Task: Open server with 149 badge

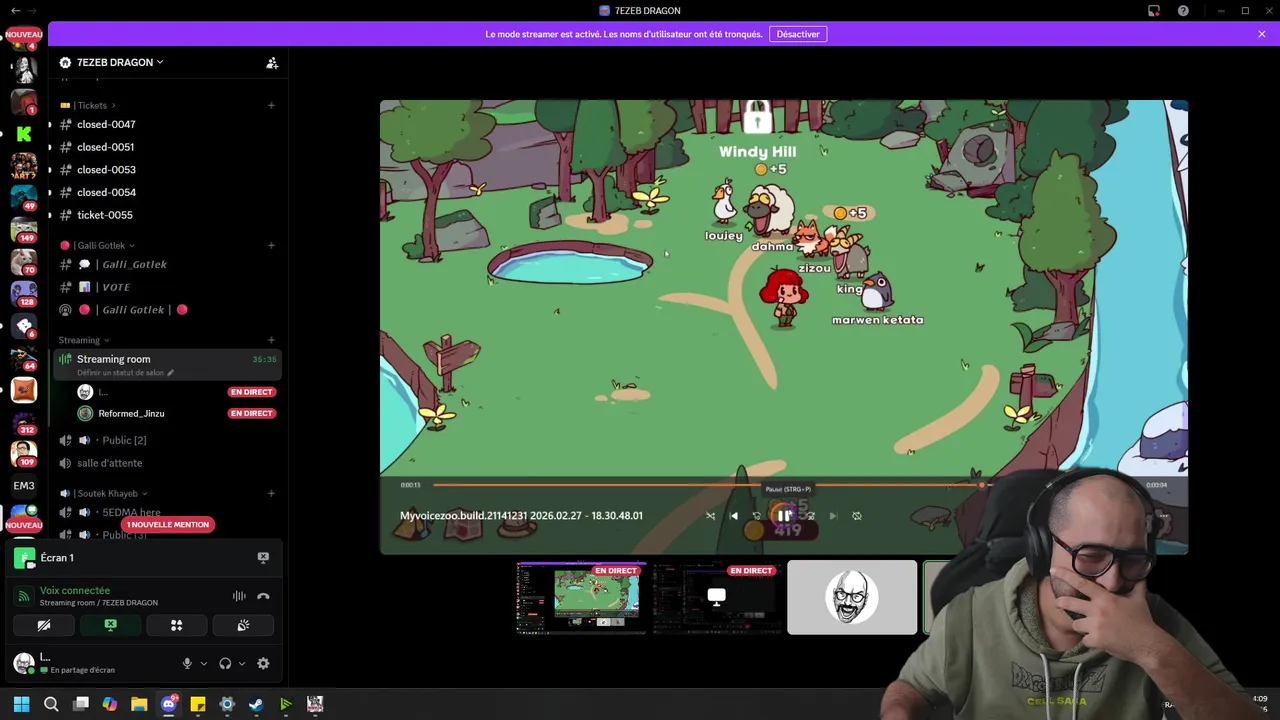Action: [24, 229]
